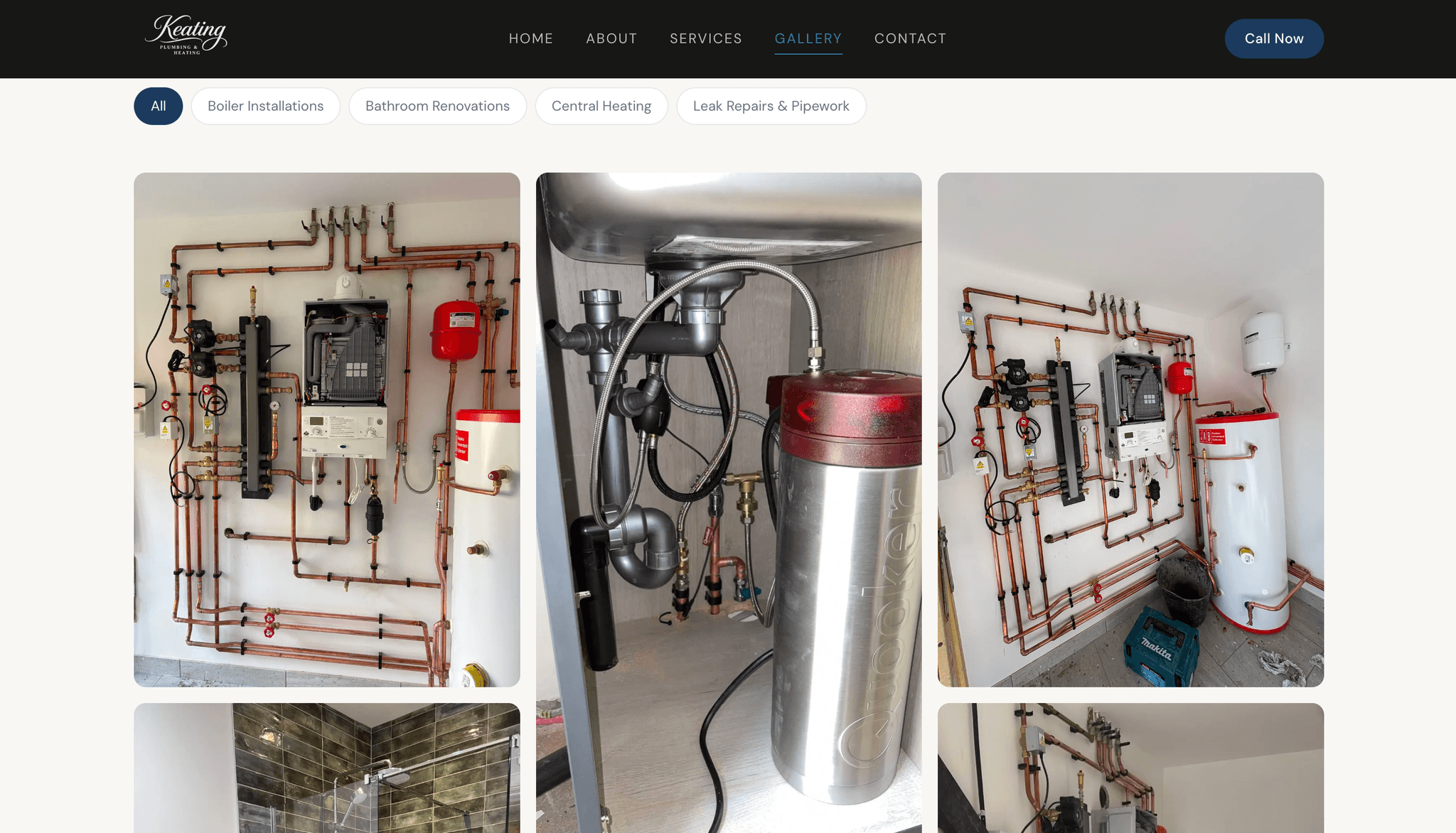Image resolution: width=1456 pixels, height=833 pixels.
Task: Filter by Leak Repairs & Pipework
Action: (x=771, y=106)
